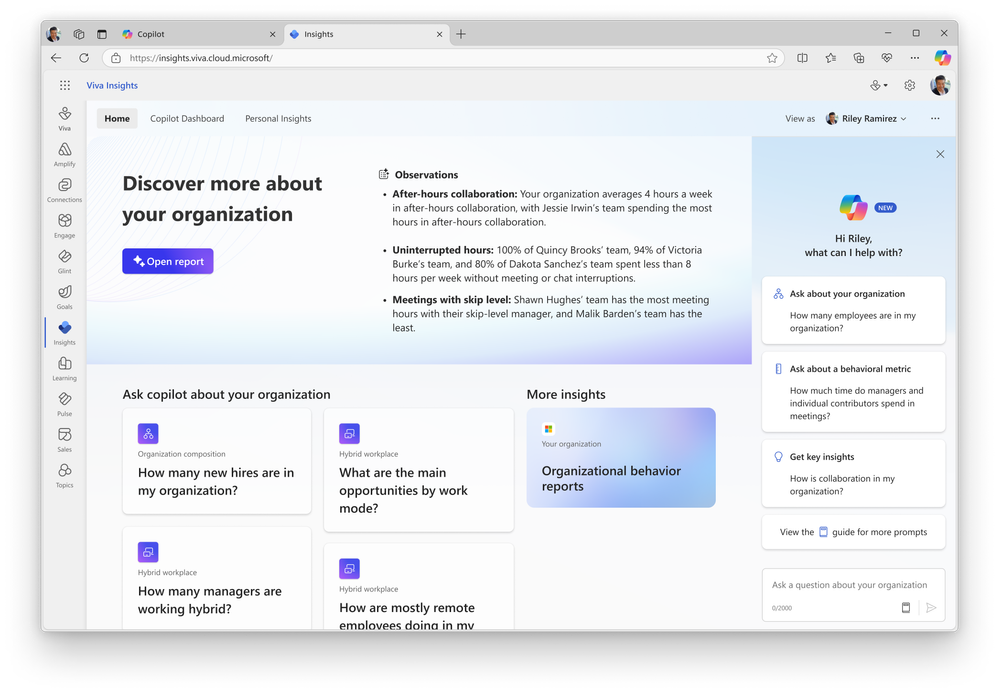Expand the Viva dropdown in header
This screenshot has width=999, height=693.
click(x=879, y=85)
